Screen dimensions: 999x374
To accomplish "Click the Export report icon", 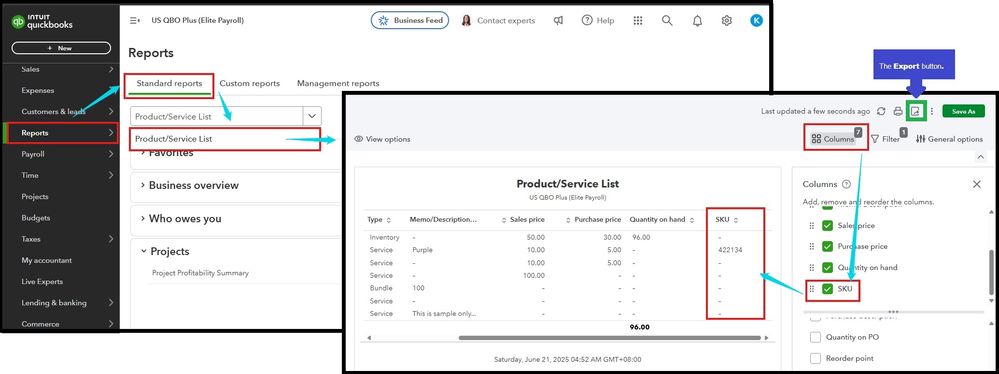I will (916, 111).
